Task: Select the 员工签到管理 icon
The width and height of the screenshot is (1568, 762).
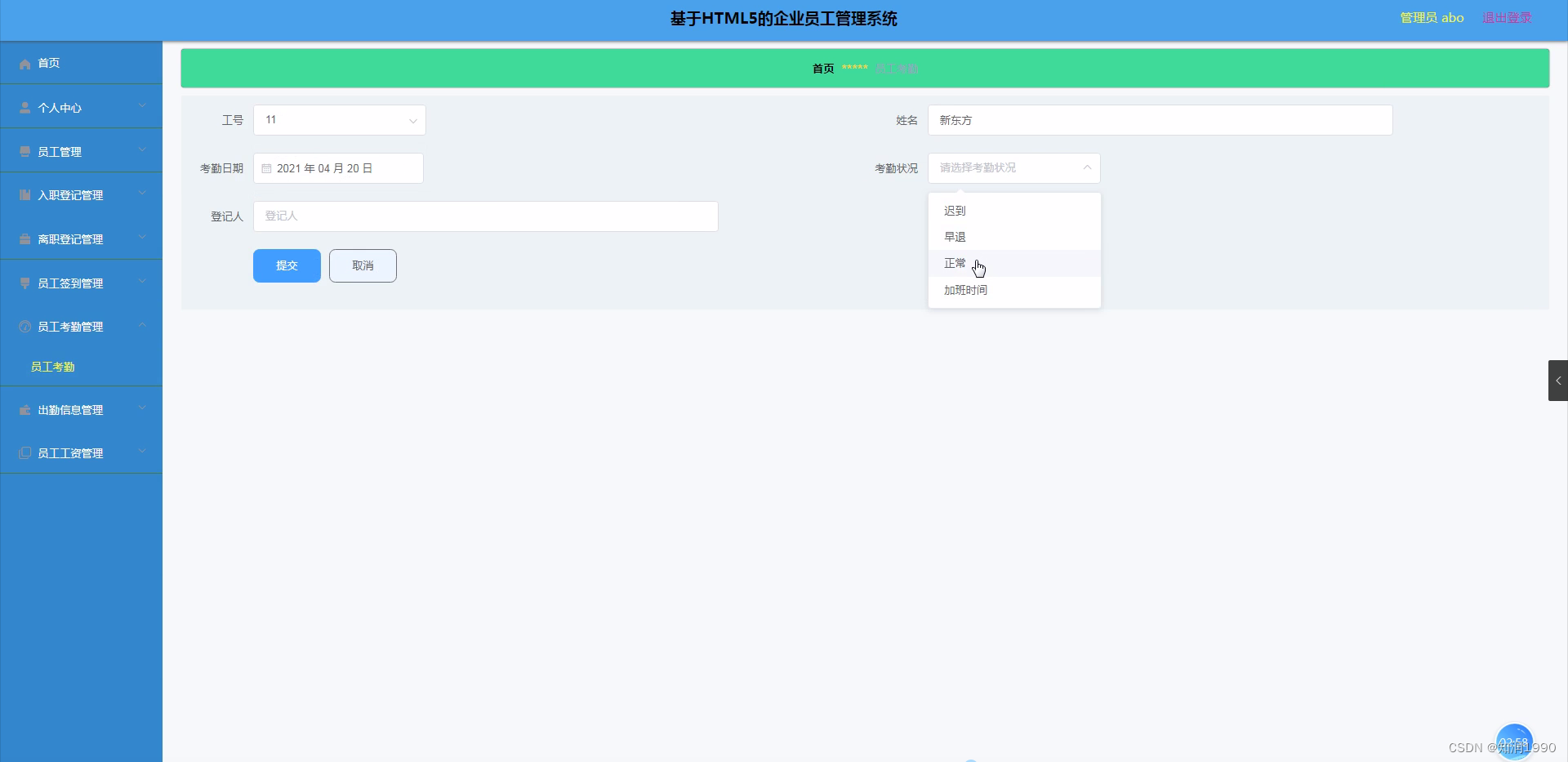Action: (x=24, y=283)
